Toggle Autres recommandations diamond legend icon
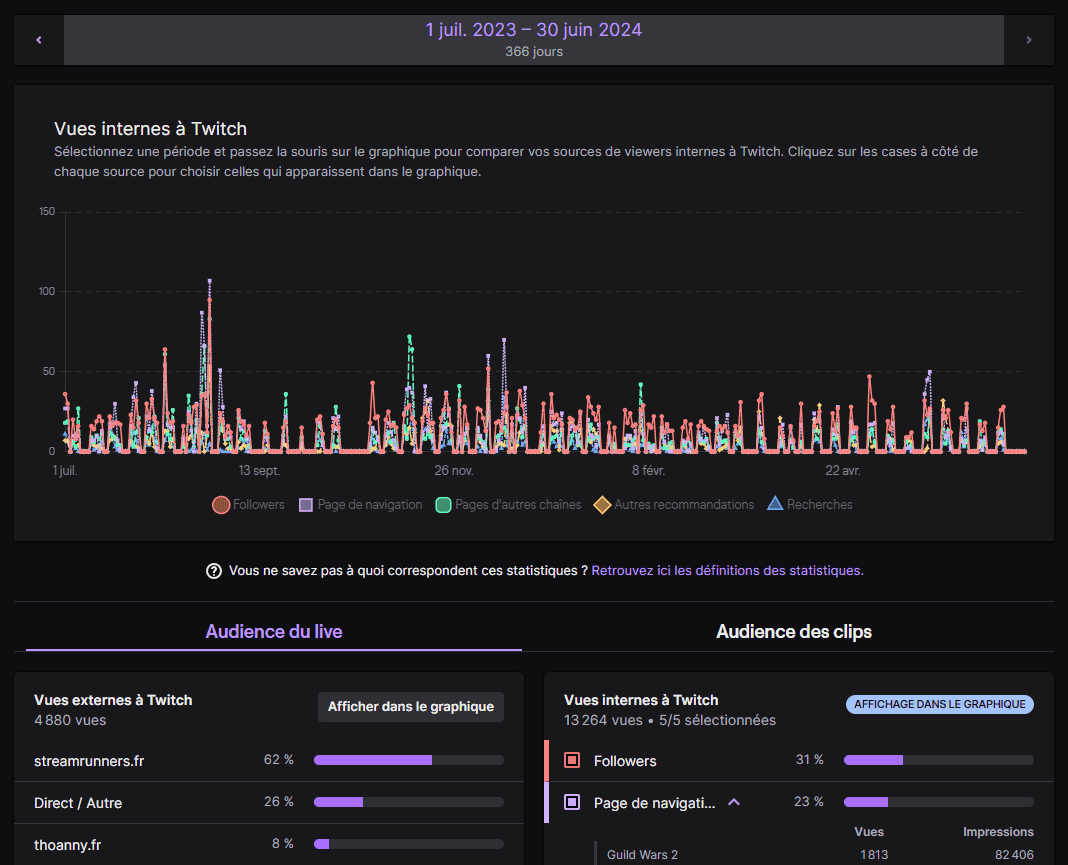The height and width of the screenshot is (865, 1068). coord(602,505)
